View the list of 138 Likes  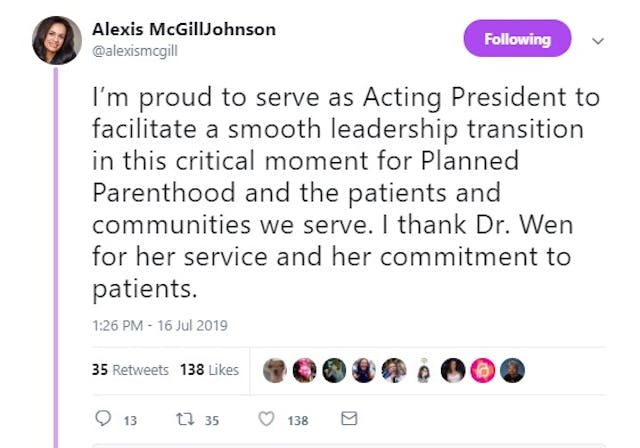coord(209,370)
